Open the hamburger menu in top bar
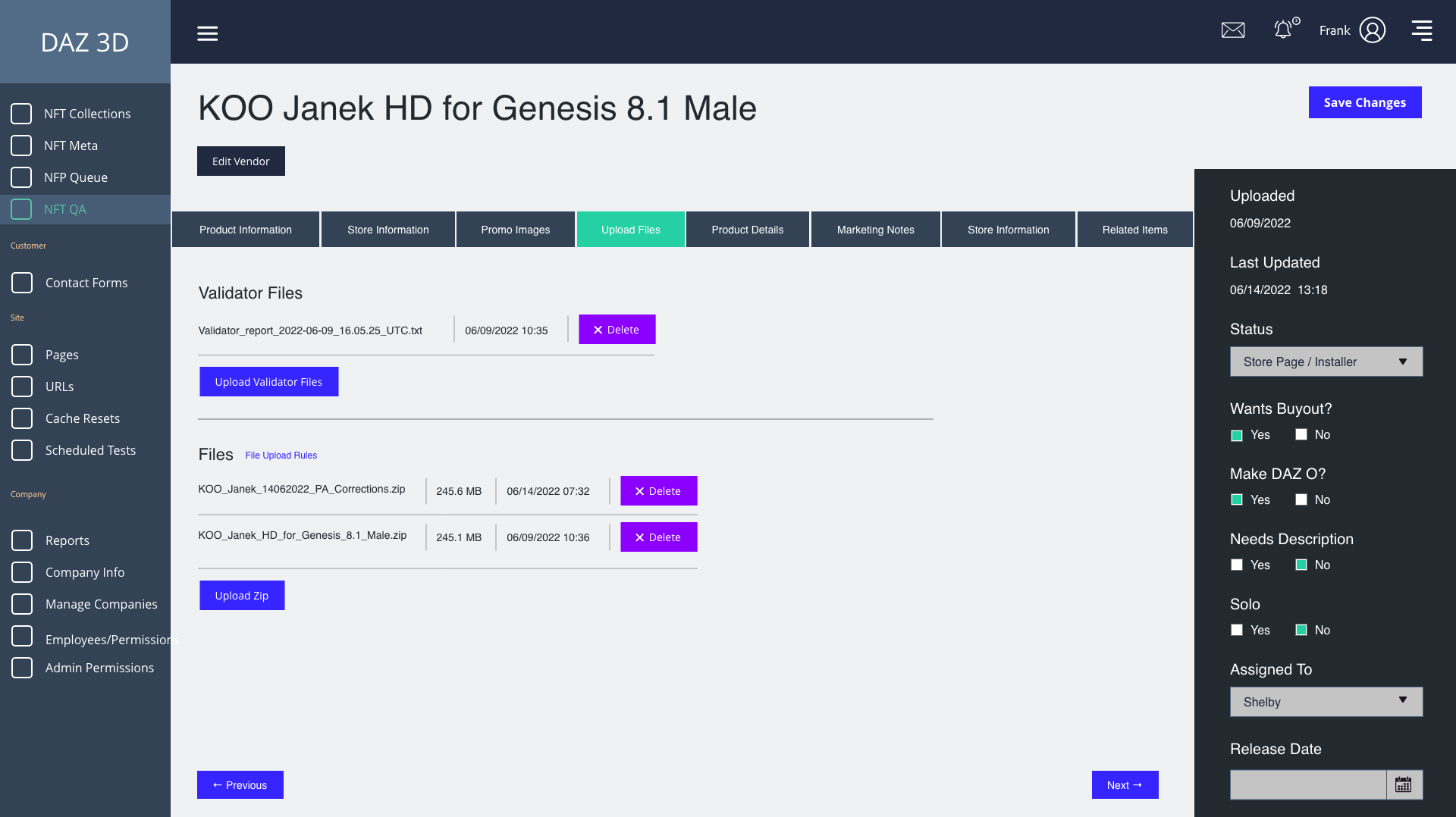 point(207,33)
